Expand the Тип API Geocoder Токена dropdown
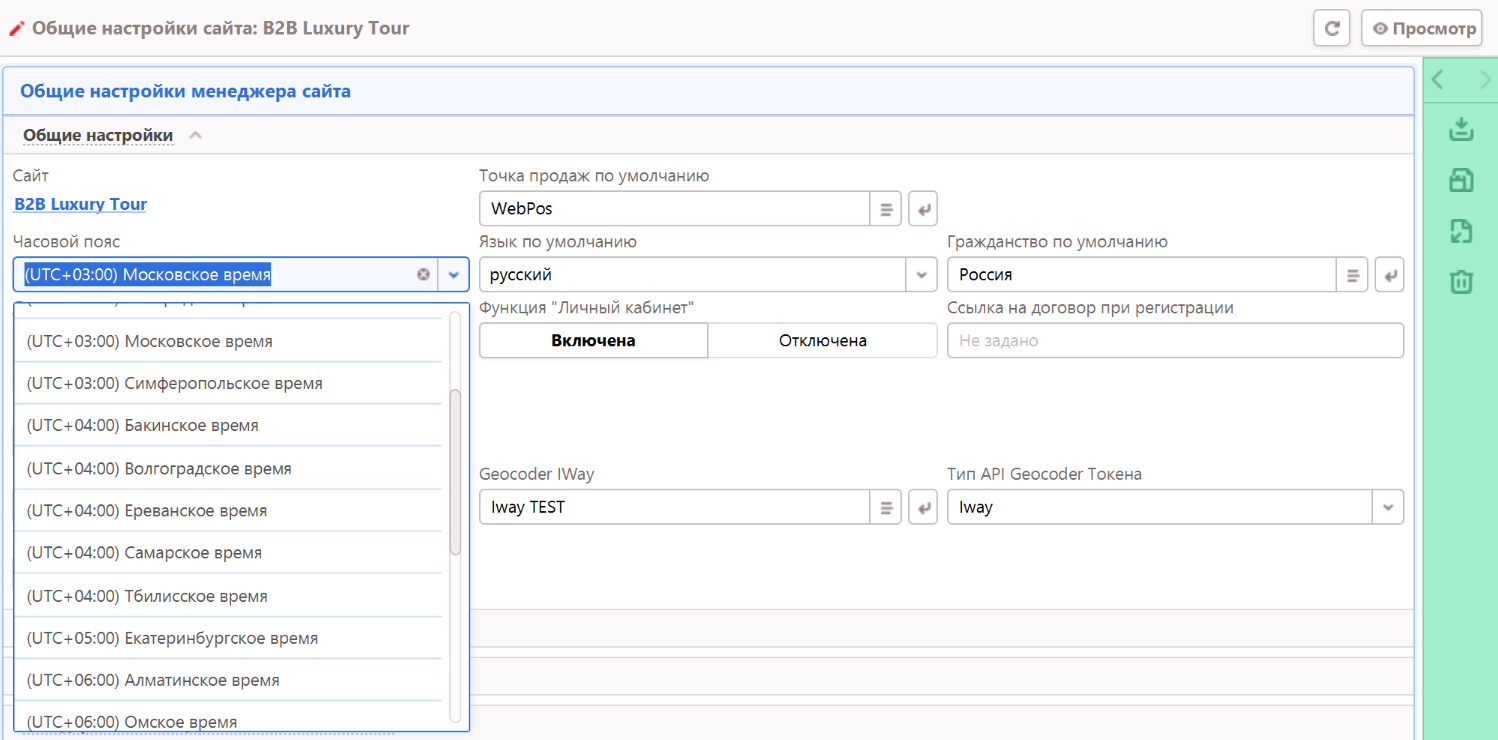Image resolution: width=1498 pixels, height=740 pixels. 1388,507
